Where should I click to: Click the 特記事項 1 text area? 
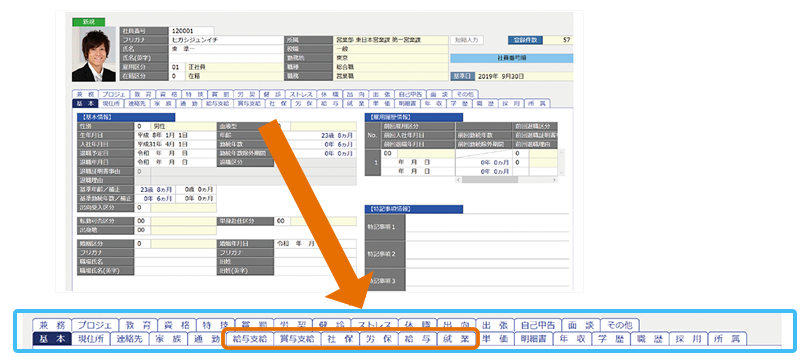click(487, 227)
